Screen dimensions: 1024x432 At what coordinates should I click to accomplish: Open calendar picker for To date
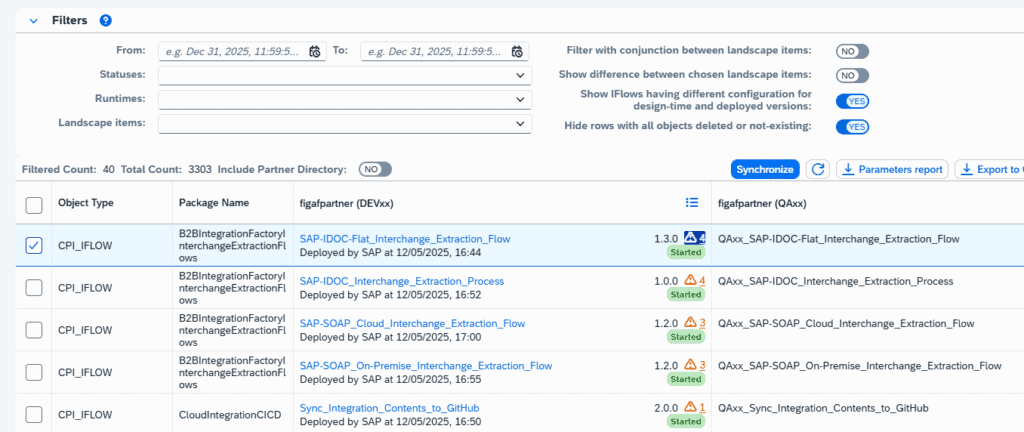point(517,52)
